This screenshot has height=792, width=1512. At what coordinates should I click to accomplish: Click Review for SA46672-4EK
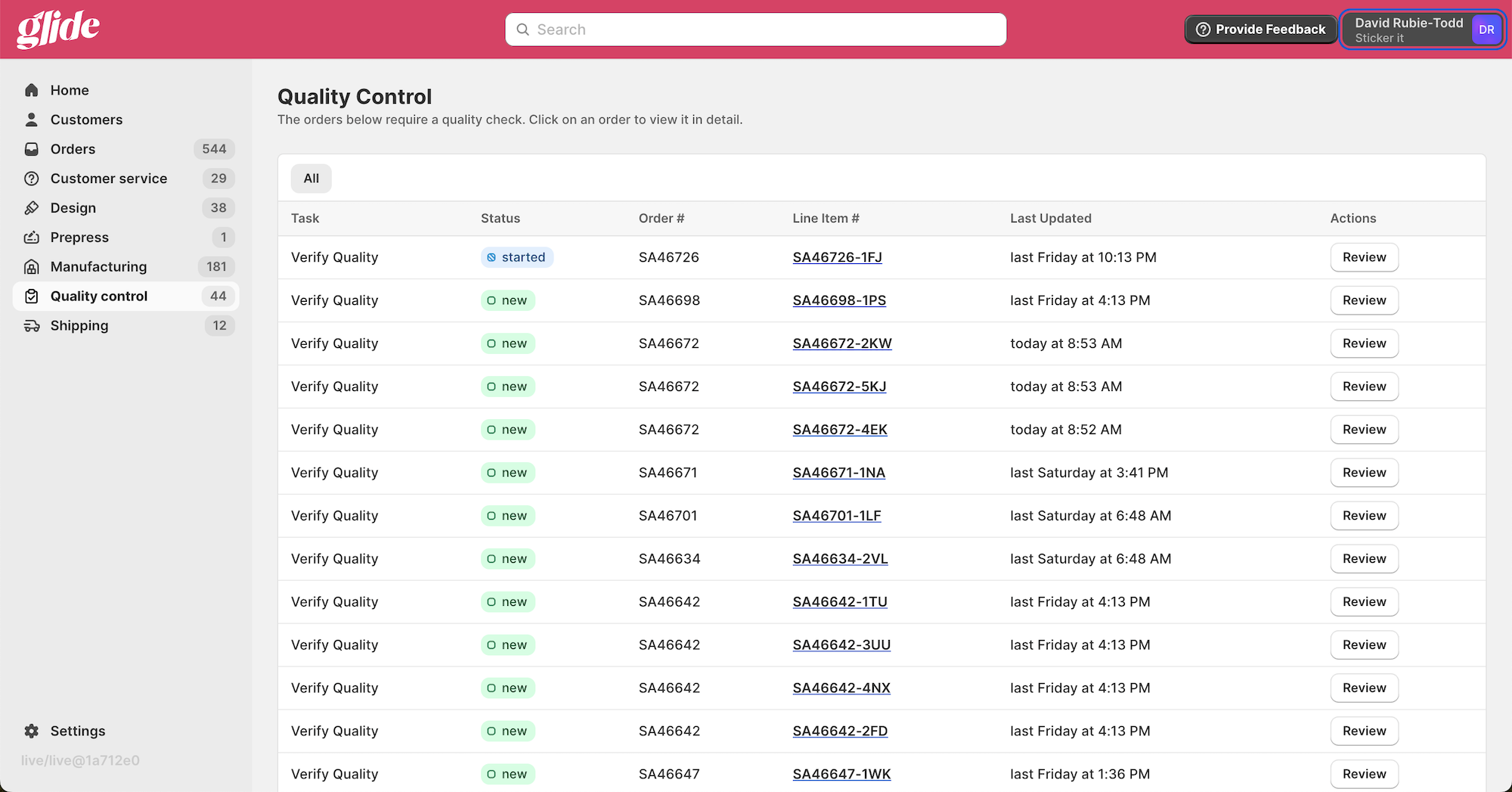[1364, 430]
